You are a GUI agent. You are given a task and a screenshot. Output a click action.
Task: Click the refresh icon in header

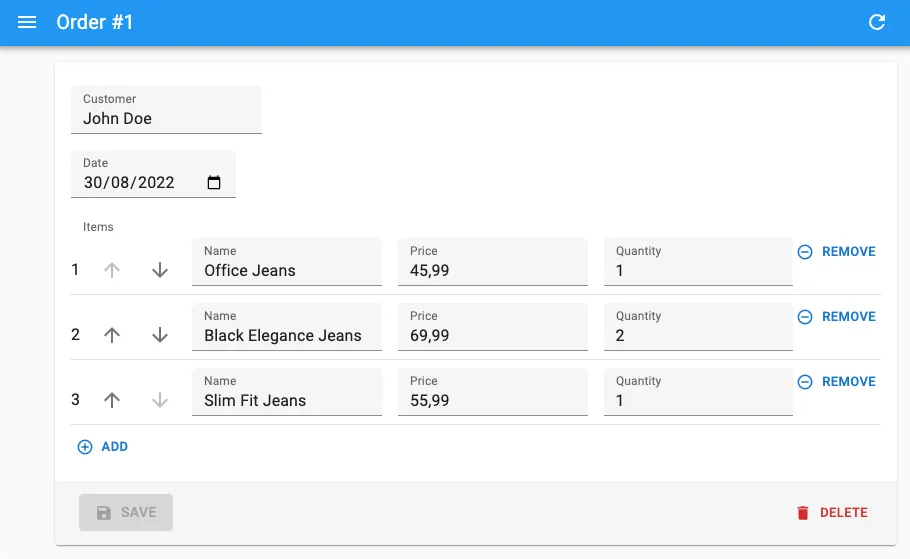click(x=877, y=22)
